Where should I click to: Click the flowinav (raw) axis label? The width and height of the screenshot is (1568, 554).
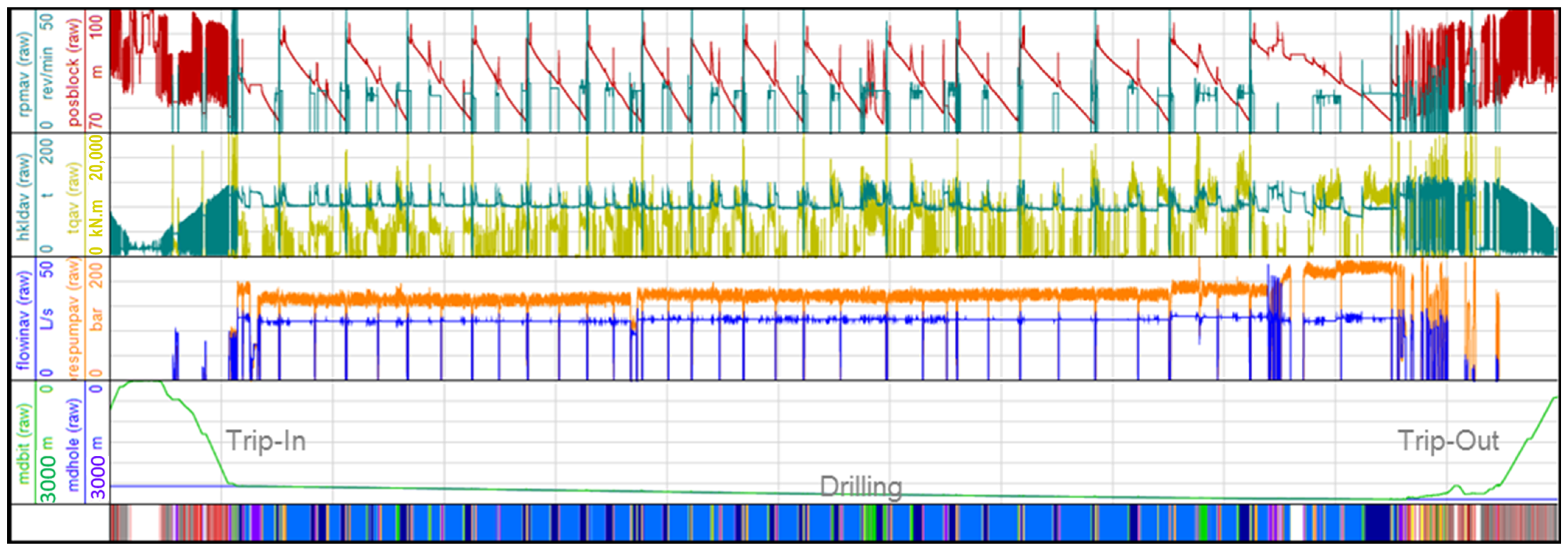point(24,320)
